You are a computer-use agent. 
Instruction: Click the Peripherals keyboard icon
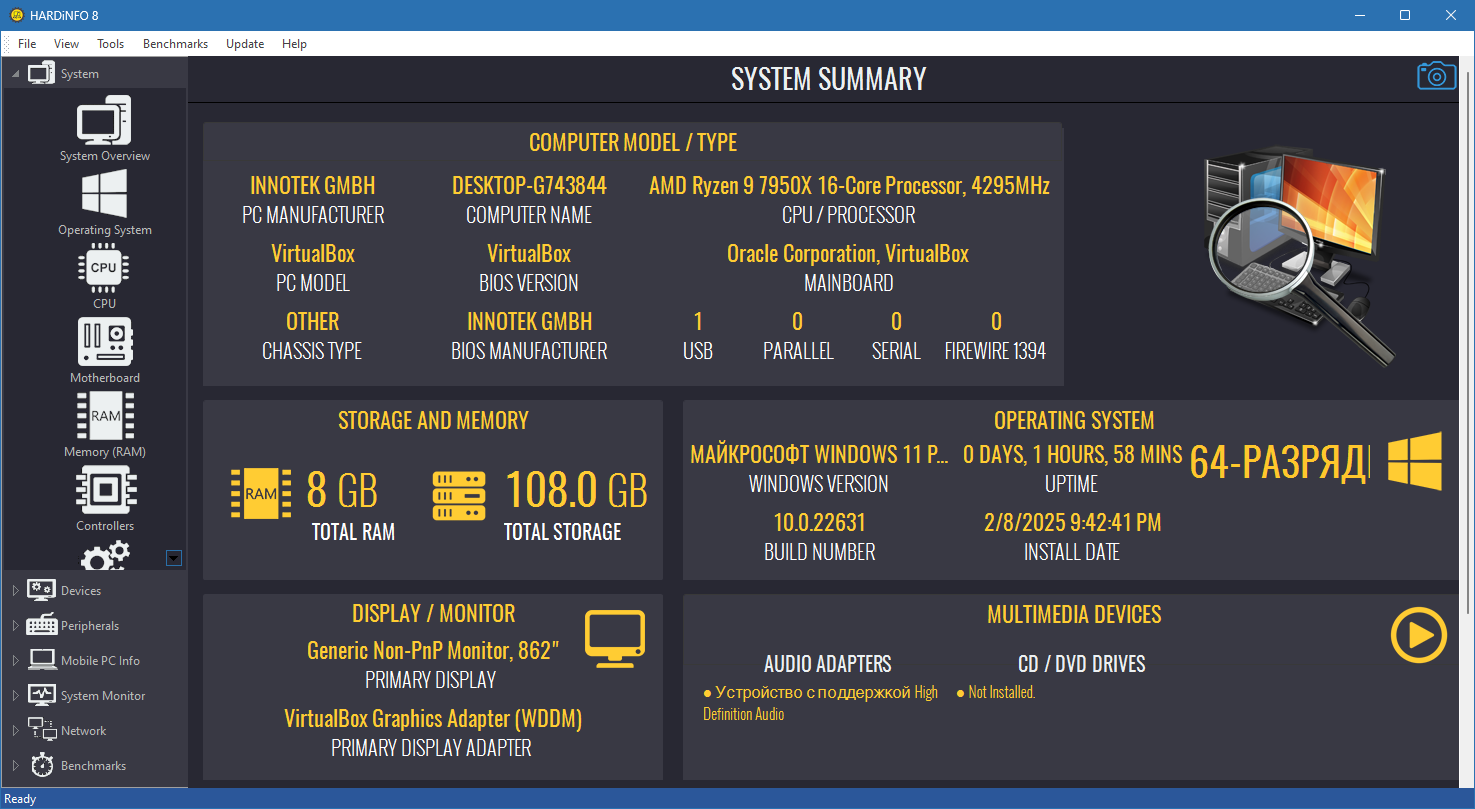(x=41, y=625)
